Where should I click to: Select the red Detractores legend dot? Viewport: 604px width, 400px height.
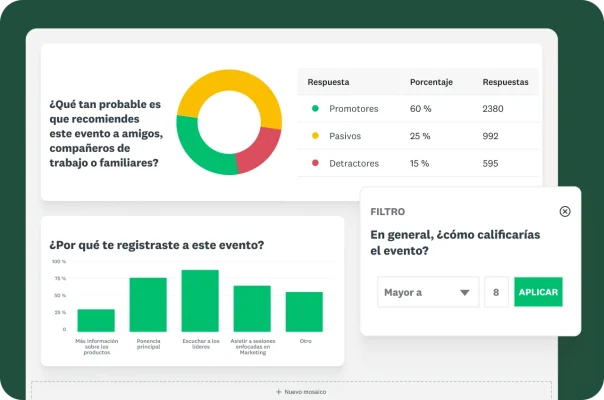(x=315, y=163)
